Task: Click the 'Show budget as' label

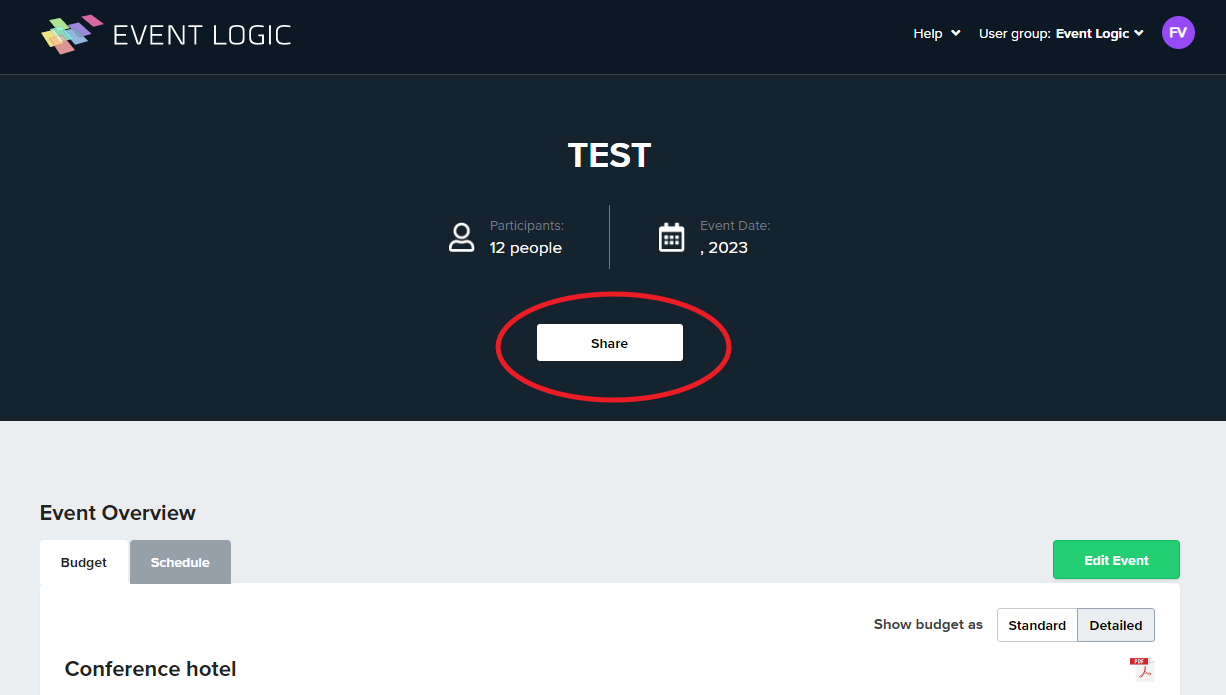Action: click(x=928, y=624)
